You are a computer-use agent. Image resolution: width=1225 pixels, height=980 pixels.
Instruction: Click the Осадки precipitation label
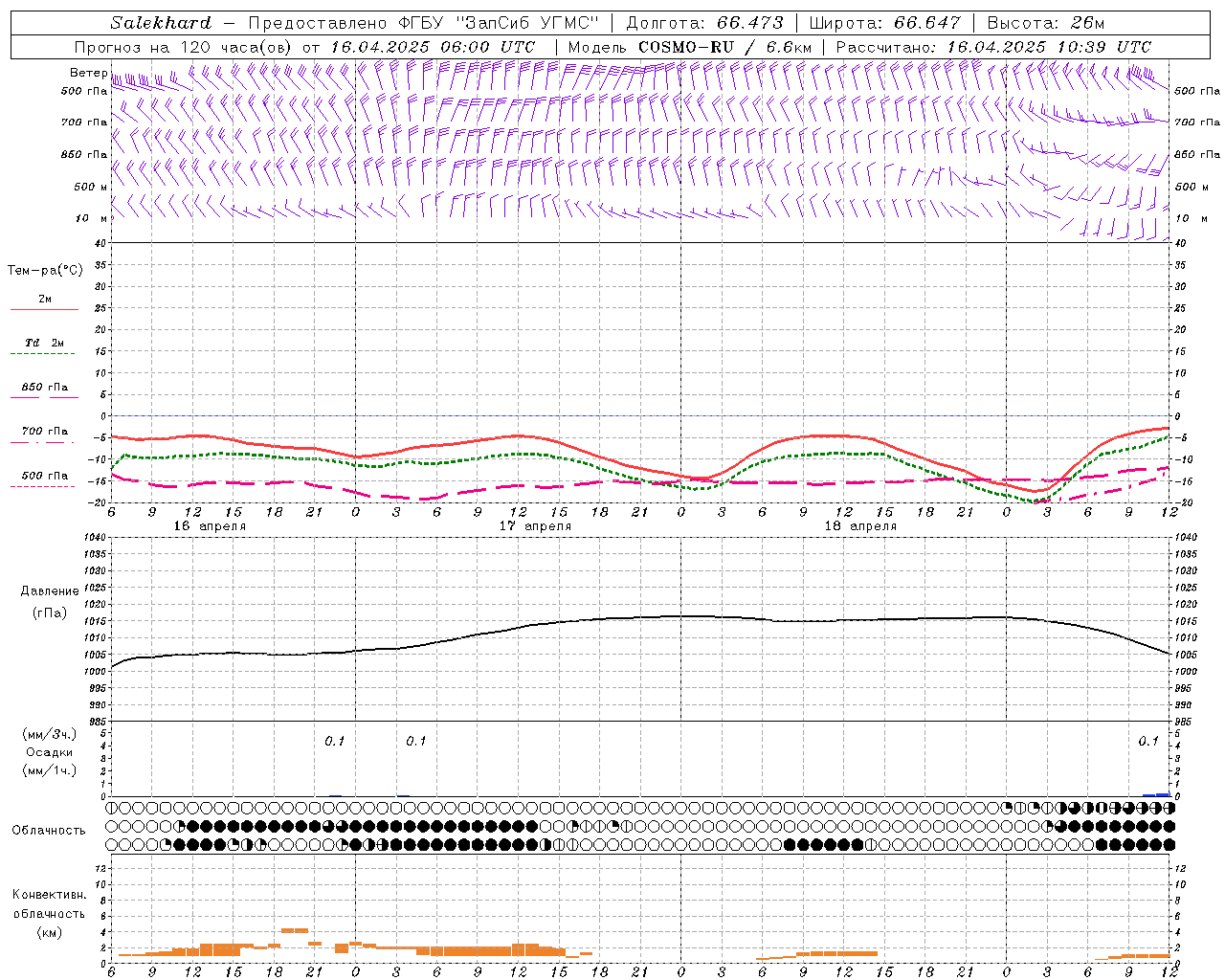[50, 752]
